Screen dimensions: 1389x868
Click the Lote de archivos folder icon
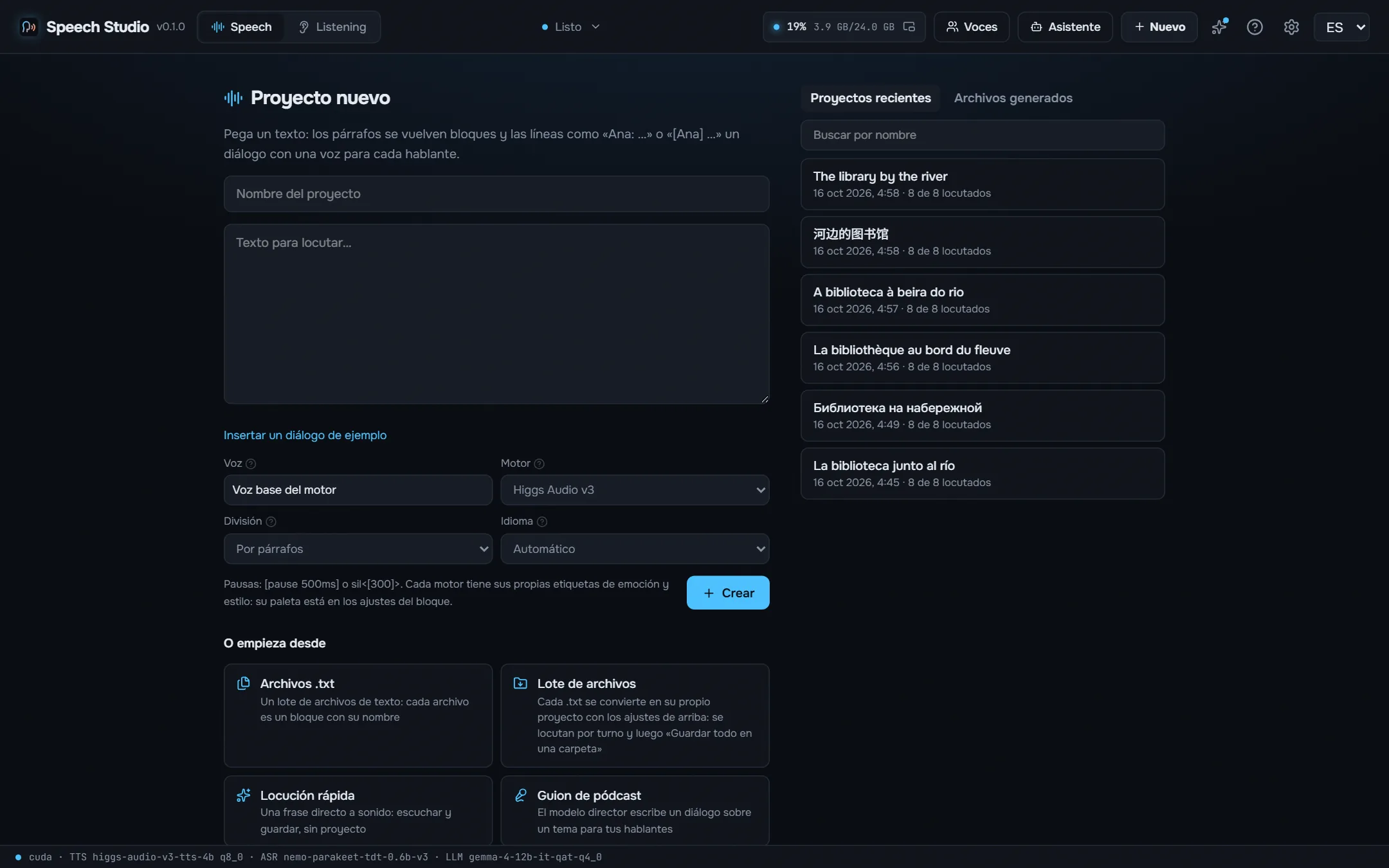[520, 683]
